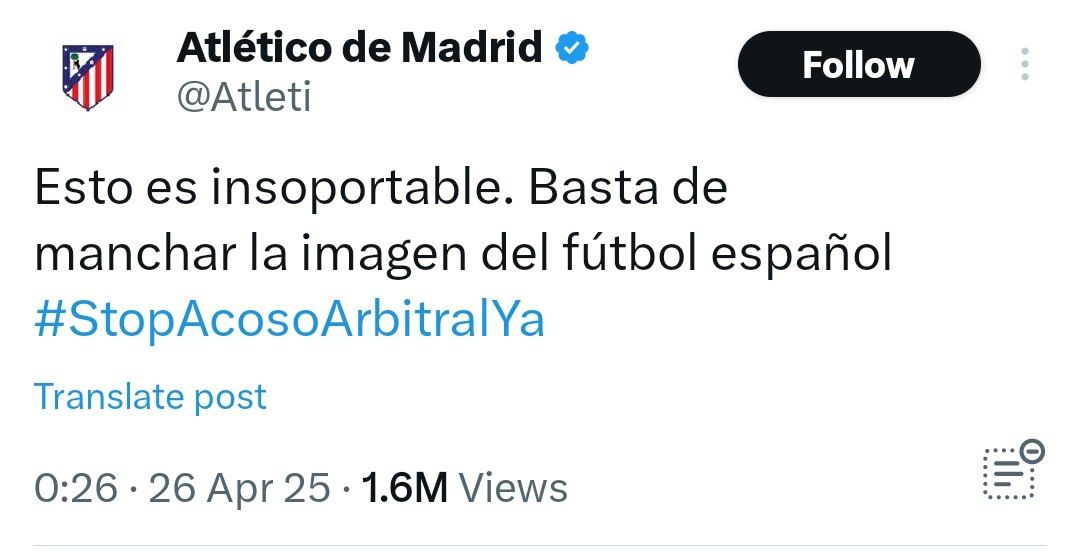This screenshot has height=552, width=1080.
Task: Open the #StopAcosoArbitralYa hashtag
Action: click(289, 319)
